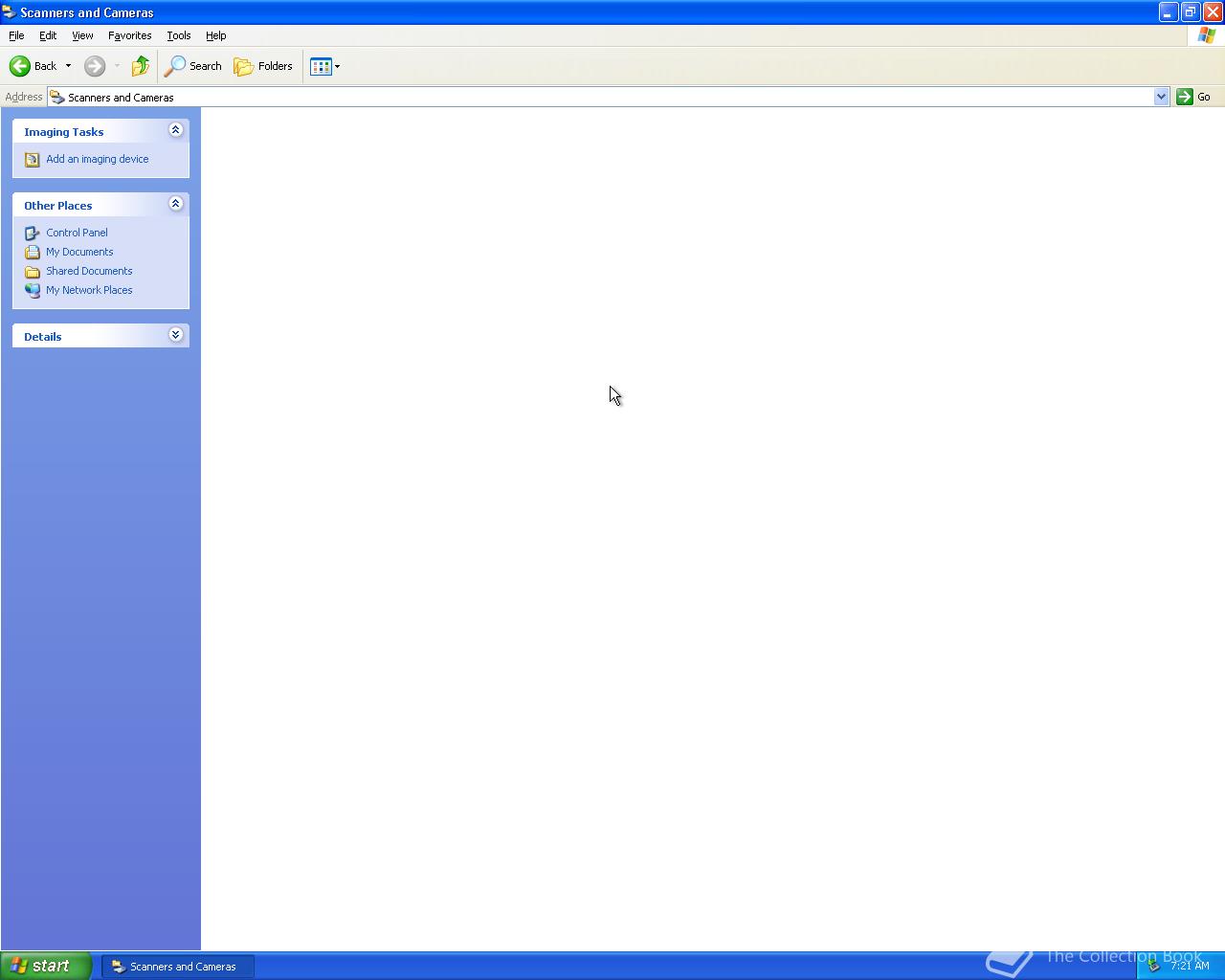Screen dimensions: 1225x980
Task: Open the File menu
Action: [x=16, y=35]
